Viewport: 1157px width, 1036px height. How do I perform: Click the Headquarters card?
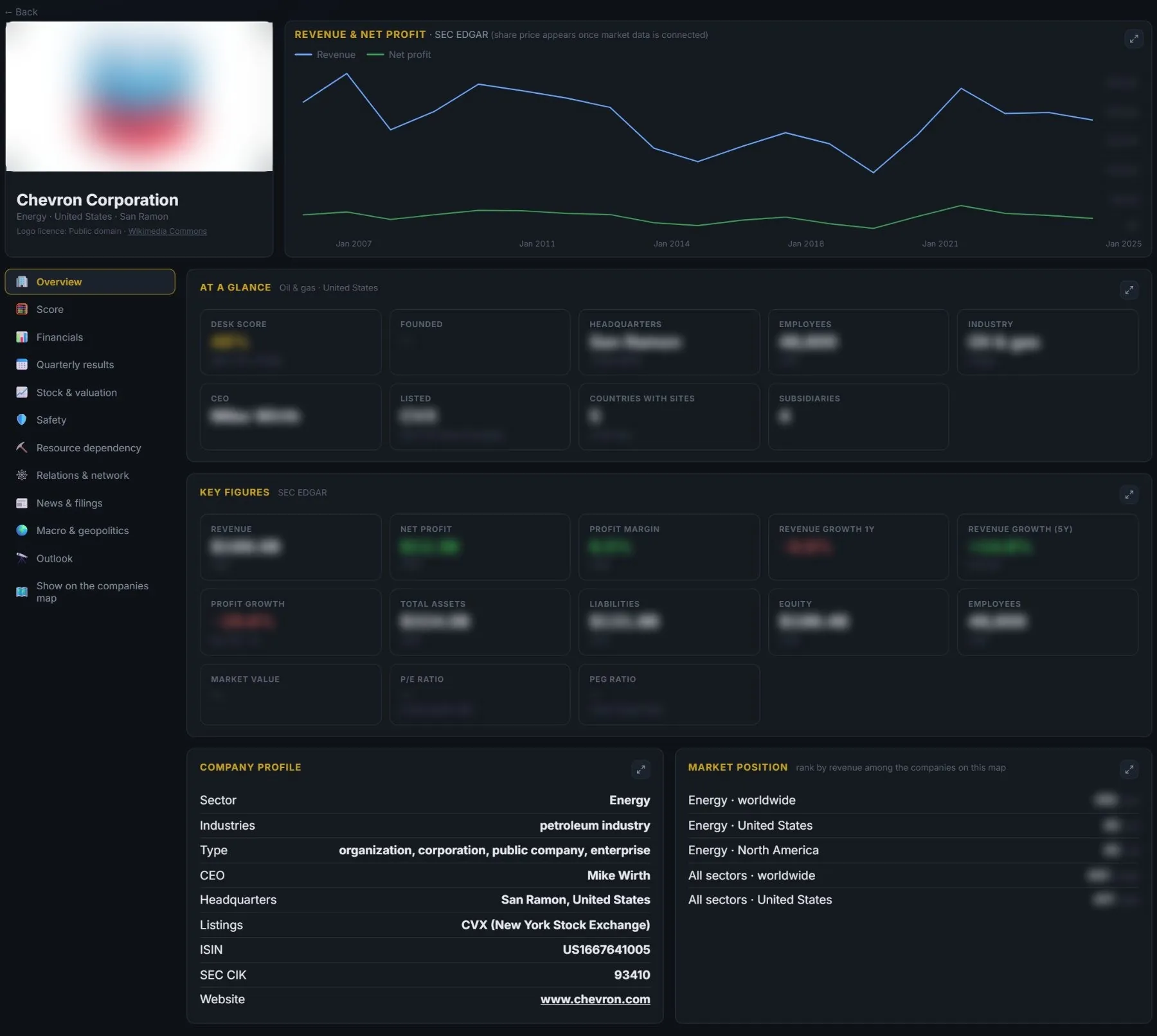tap(669, 342)
